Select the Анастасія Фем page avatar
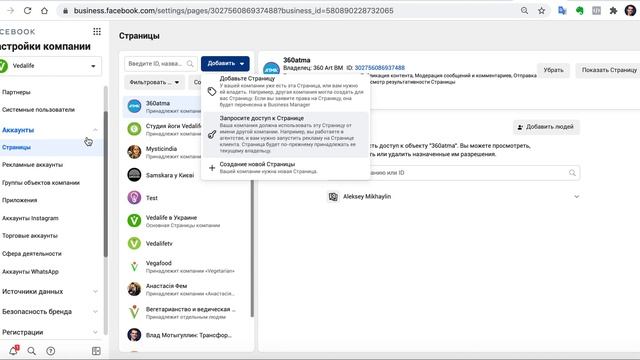The width and height of the screenshot is (640, 360). pyautogui.click(x=134, y=289)
